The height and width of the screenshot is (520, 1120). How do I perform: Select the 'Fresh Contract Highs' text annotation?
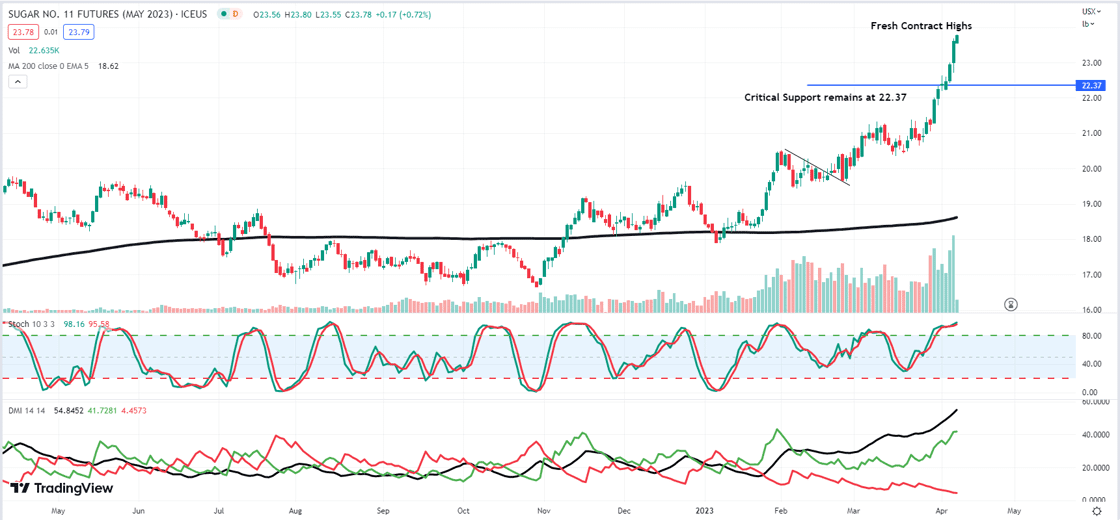click(x=921, y=26)
